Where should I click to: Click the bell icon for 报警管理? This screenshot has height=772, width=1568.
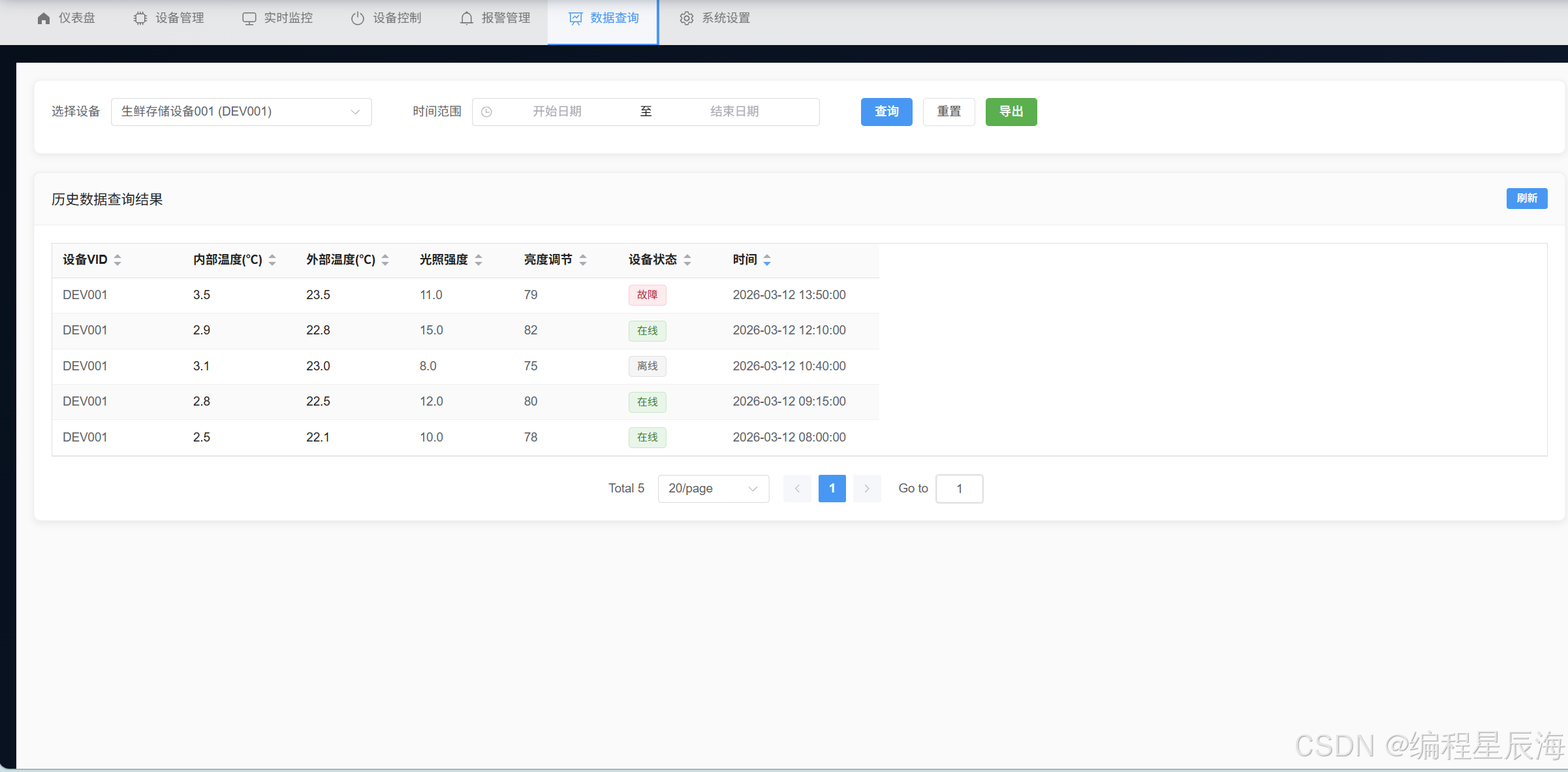pos(466,18)
